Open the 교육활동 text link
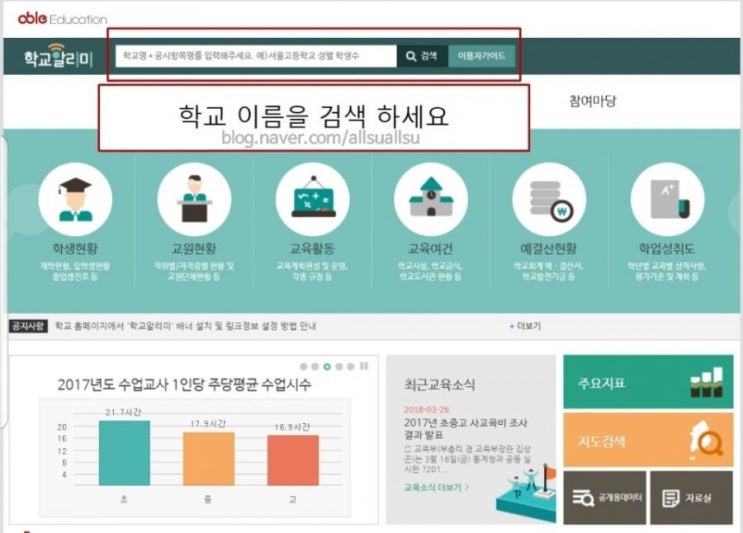 pos(312,249)
